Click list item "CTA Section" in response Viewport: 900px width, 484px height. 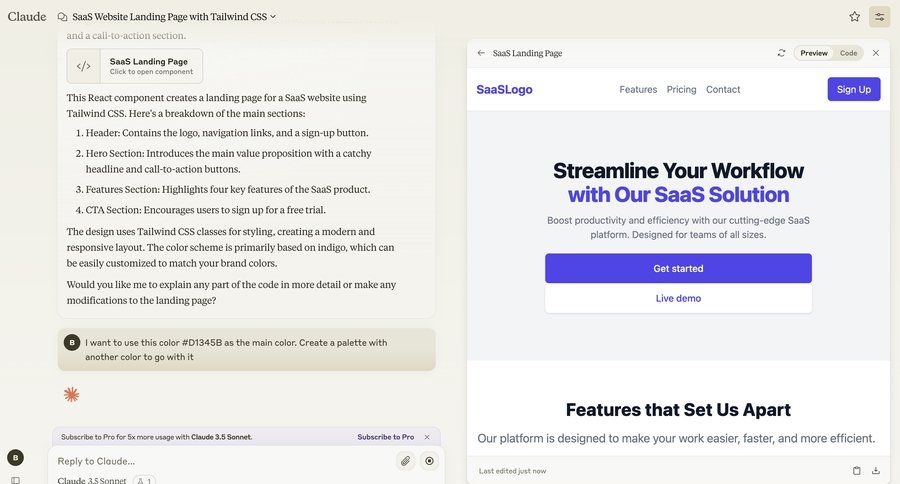(x=205, y=210)
